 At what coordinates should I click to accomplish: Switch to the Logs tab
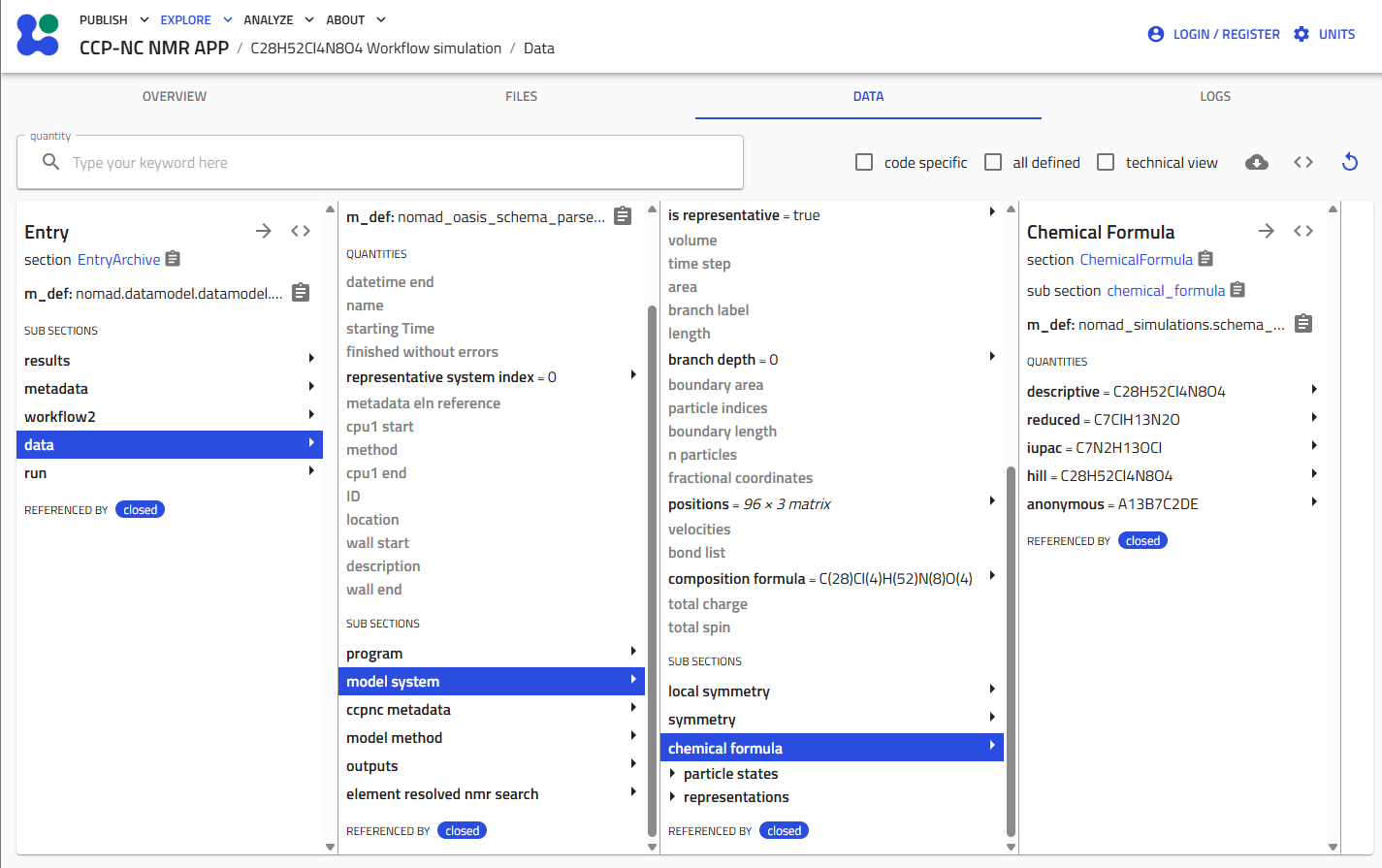tap(1215, 96)
